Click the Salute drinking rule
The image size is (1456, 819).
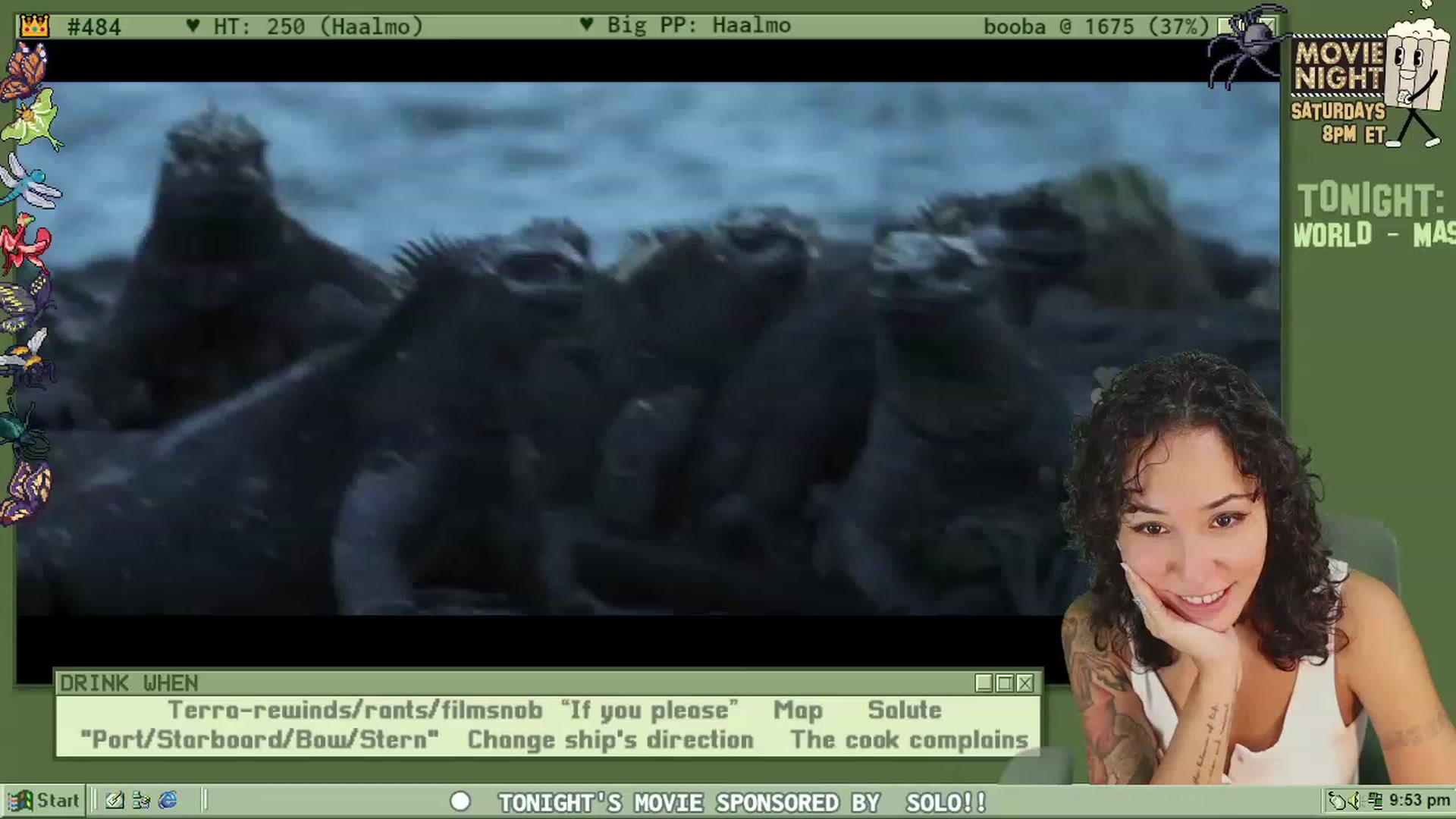click(x=905, y=711)
